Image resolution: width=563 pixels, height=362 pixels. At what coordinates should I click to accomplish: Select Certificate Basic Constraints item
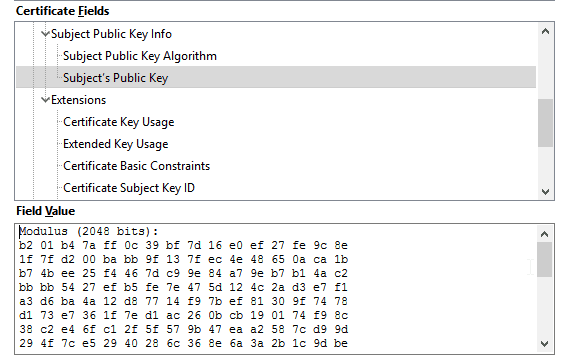pos(136,166)
